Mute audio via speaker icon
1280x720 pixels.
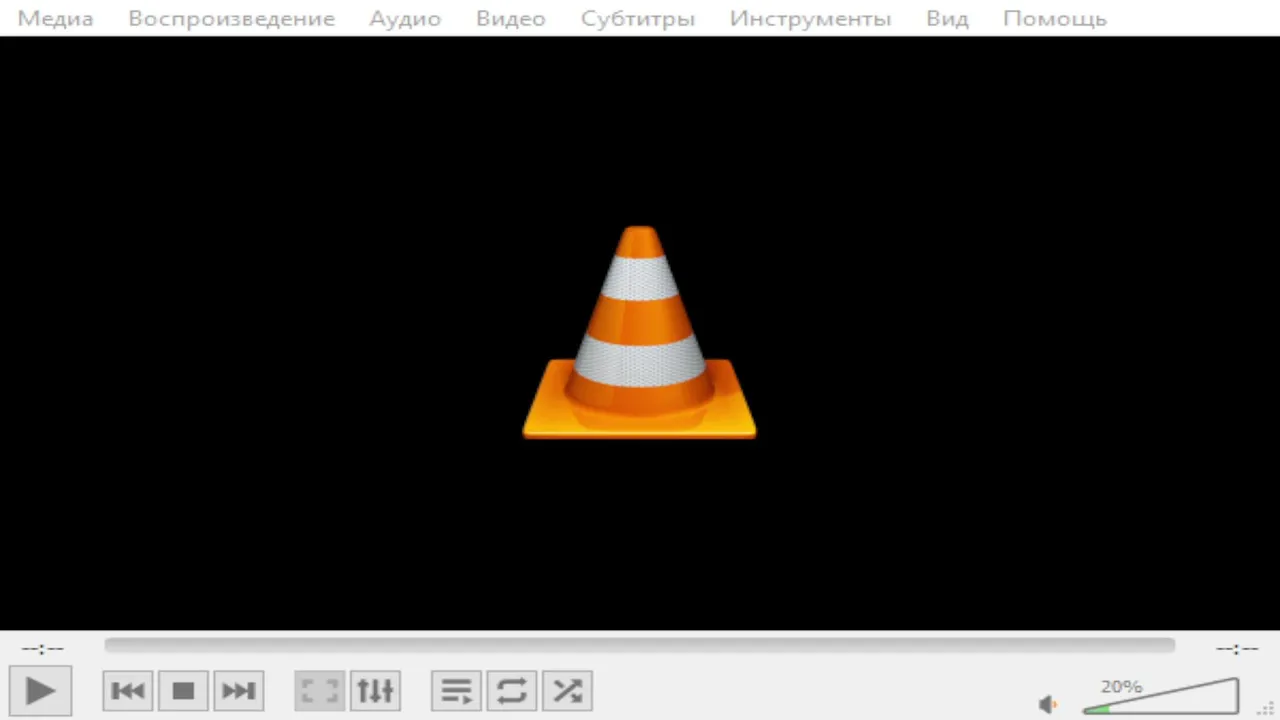[1048, 704]
